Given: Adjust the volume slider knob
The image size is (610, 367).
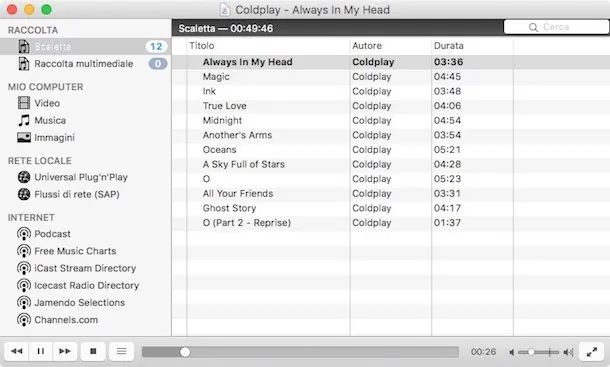Looking at the screenshot, I should click(531, 352).
